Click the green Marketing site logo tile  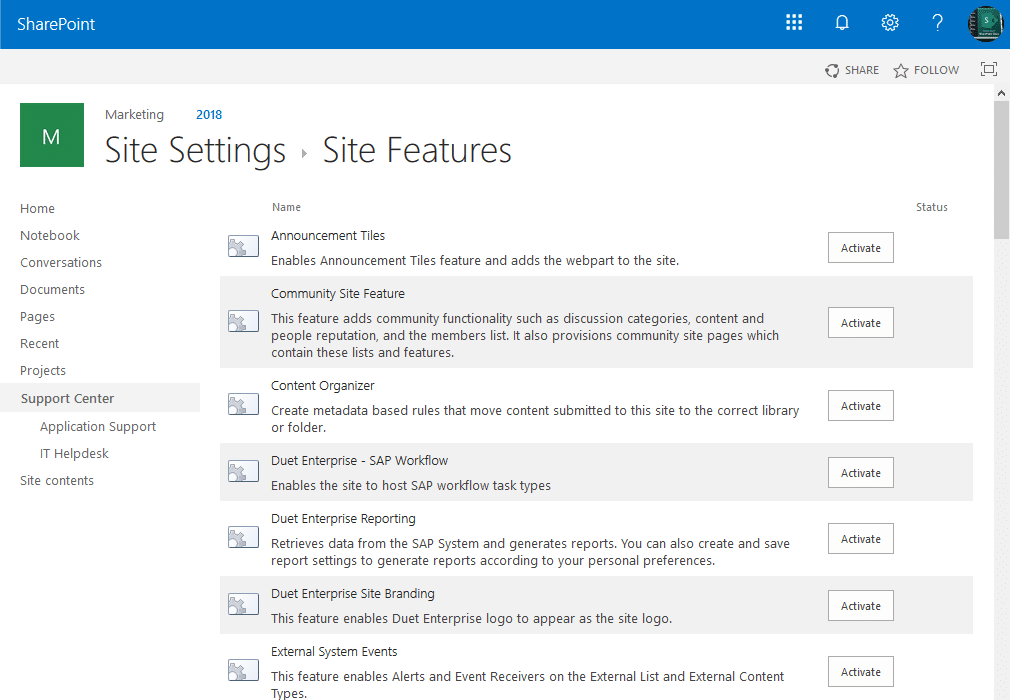point(51,134)
